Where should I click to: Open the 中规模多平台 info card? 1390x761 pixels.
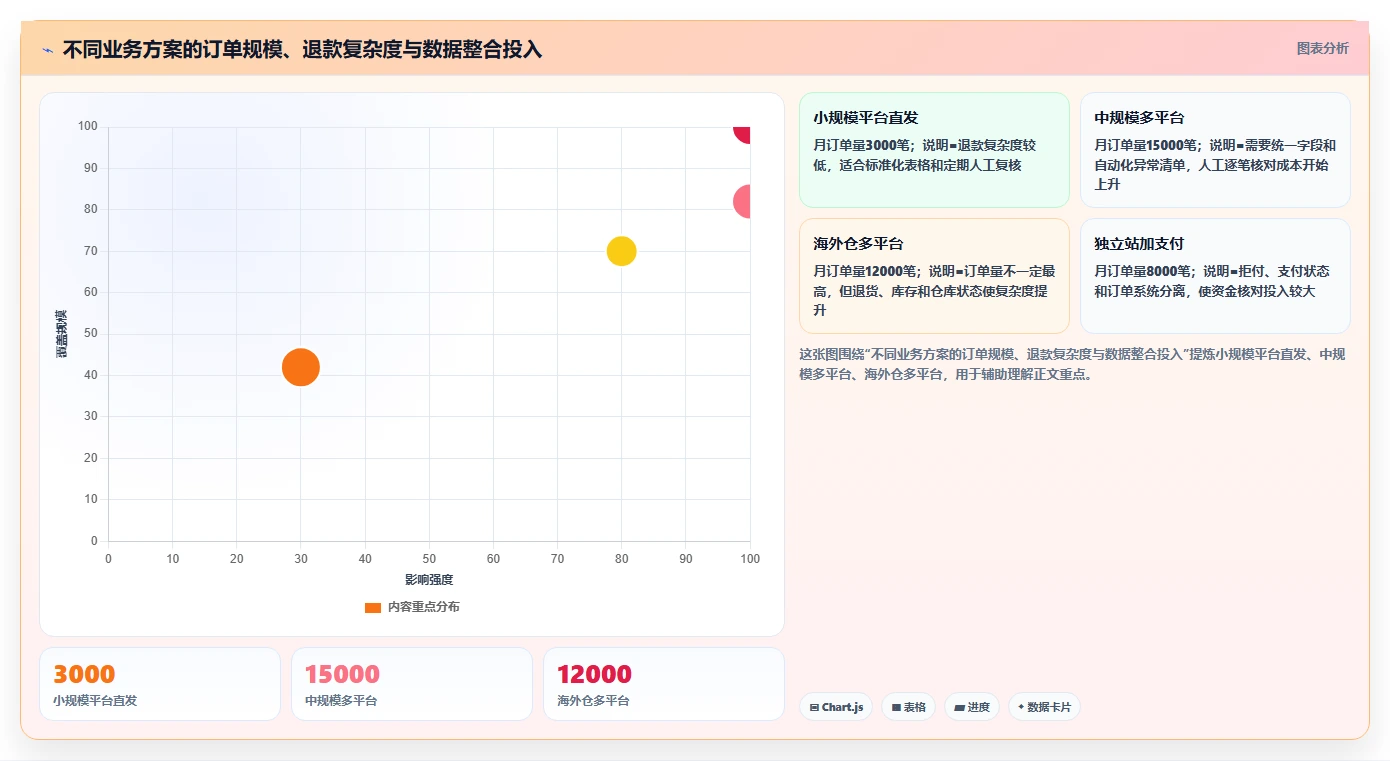1215,150
